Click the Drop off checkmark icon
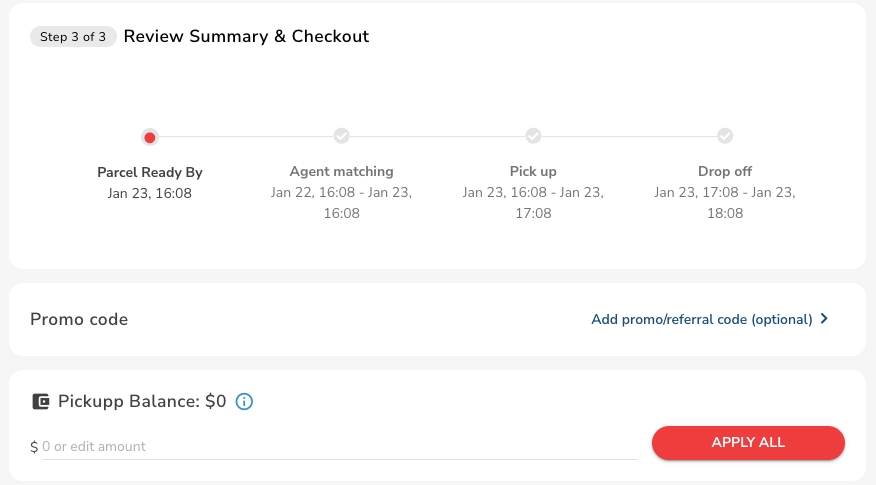 [x=725, y=136]
